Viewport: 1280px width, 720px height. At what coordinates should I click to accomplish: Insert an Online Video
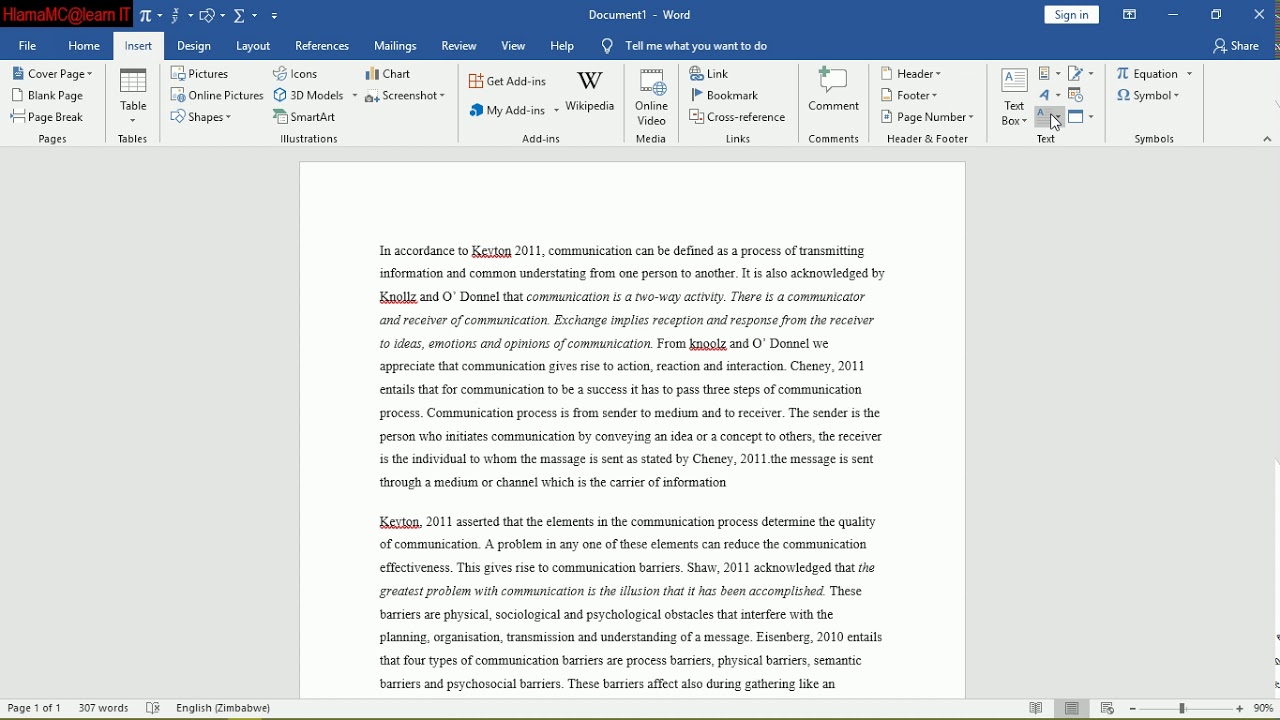click(652, 97)
